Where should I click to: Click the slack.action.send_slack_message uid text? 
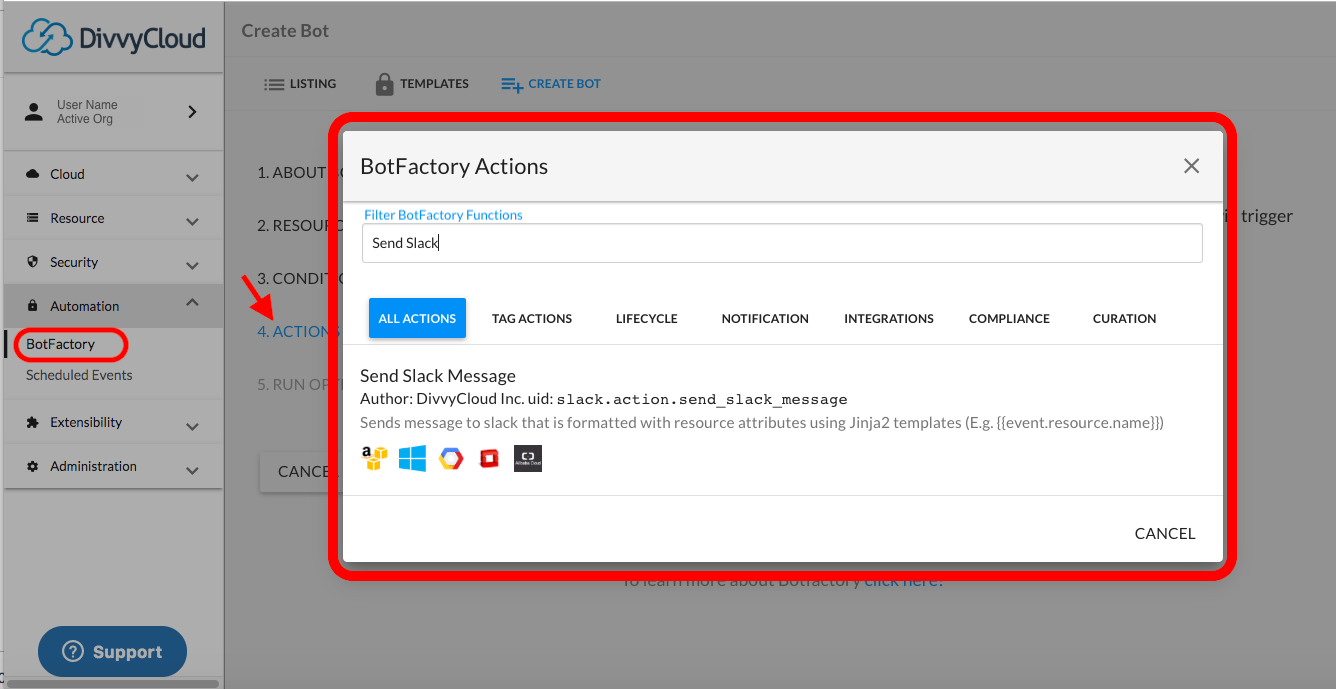(x=702, y=400)
